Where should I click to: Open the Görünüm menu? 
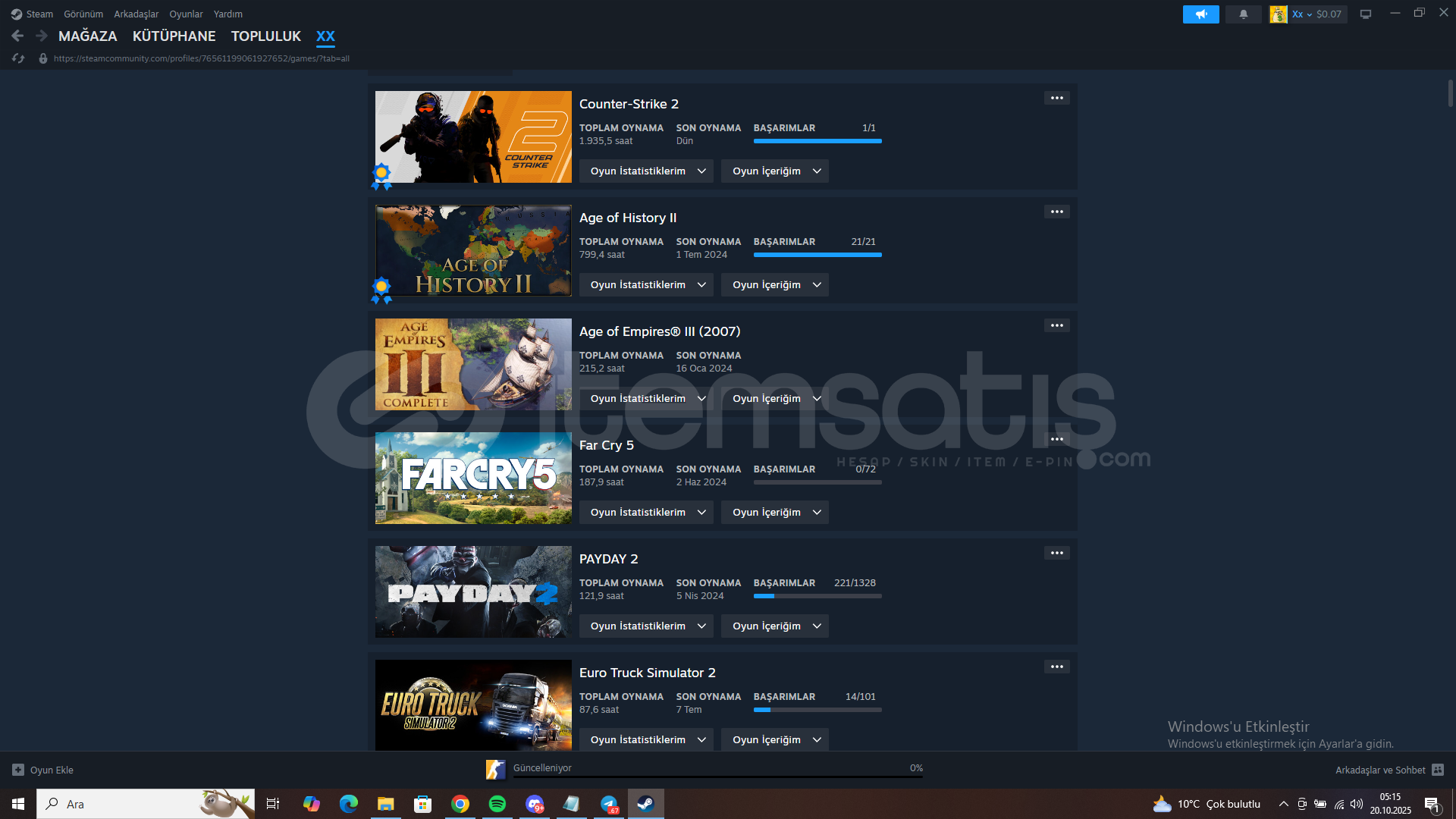click(83, 14)
